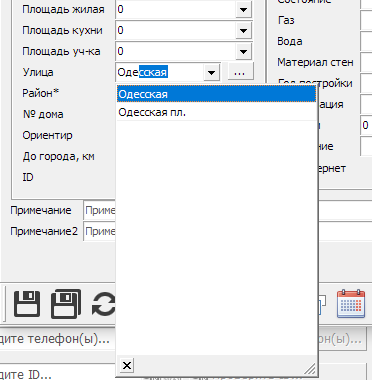Click the Площадь кухни value field
The height and width of the screenshot is (380, 372).
[176, 31]
